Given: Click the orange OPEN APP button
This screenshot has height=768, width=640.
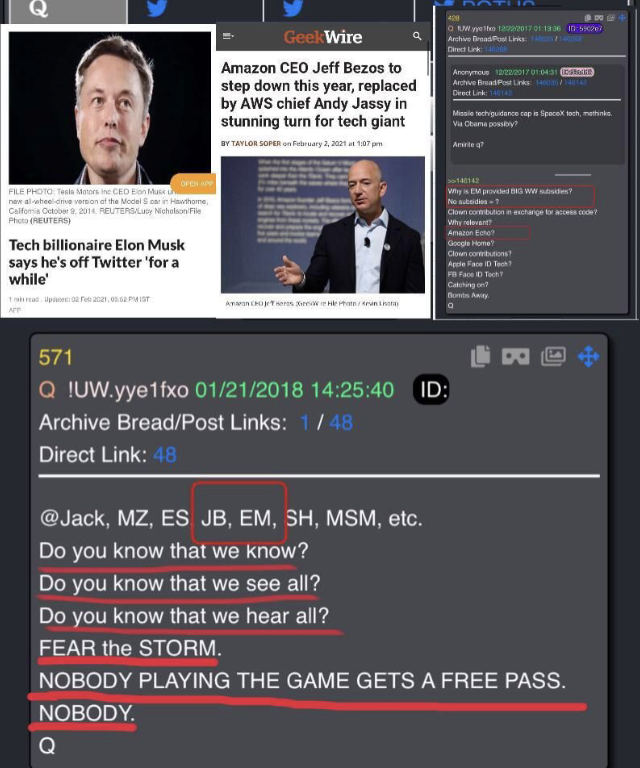Looking at the screenshot, I should [194, 184].
